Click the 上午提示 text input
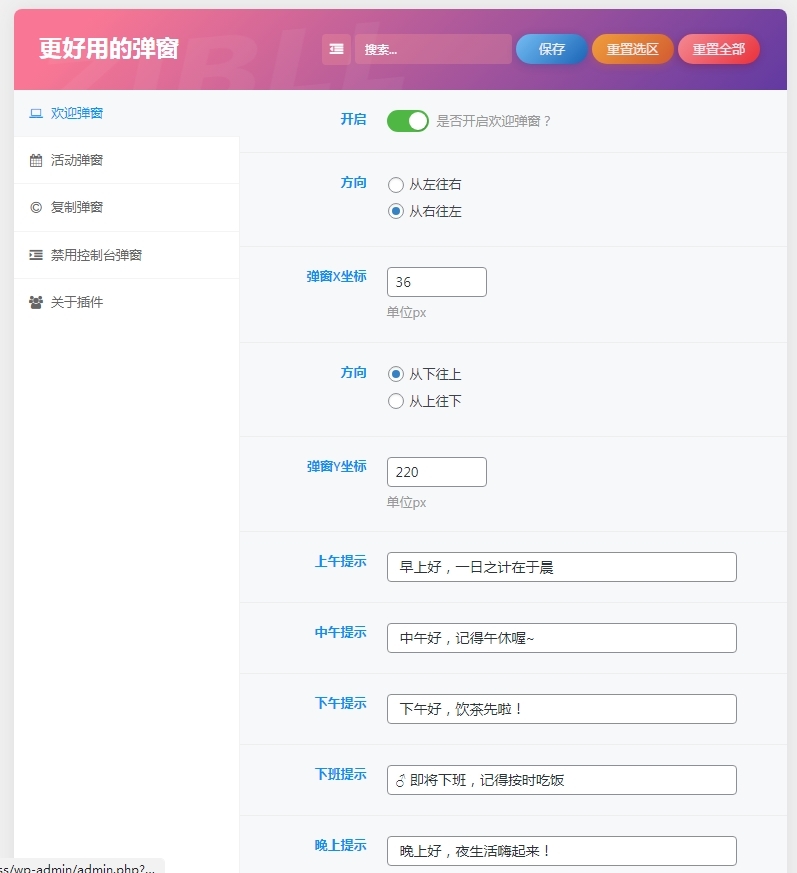This screenshot has width=797, height=873. pyautogui.click(x=561, y=567)
